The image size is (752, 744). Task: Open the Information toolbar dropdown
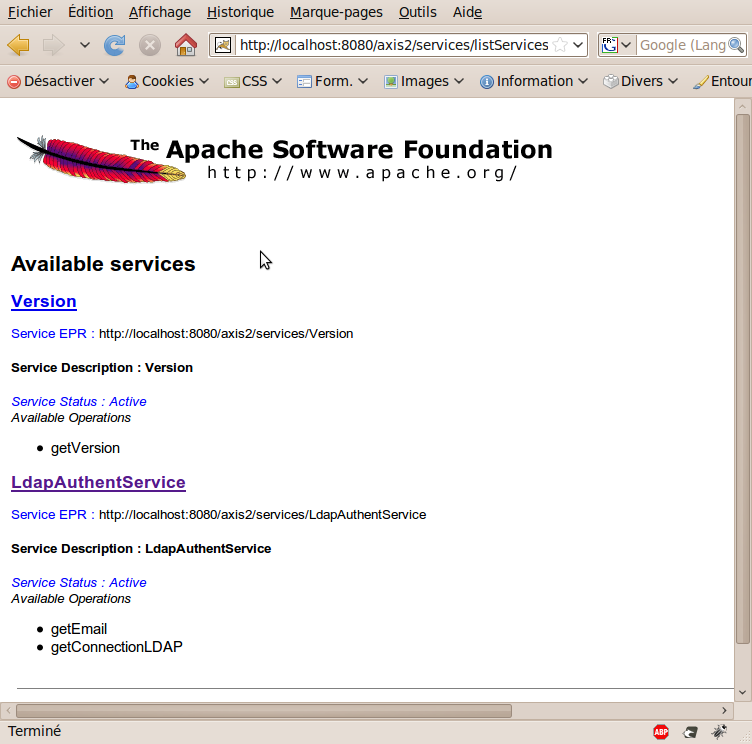[x=533, y=82]
